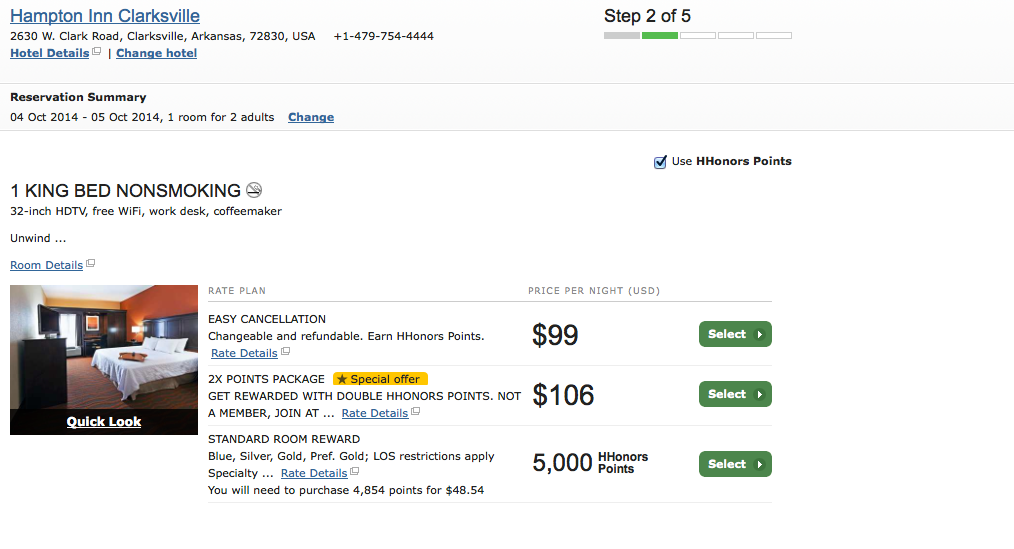The image size is (1014, 549).
Task: Click the Reservation Summary heading
Action: pos(78,97)
